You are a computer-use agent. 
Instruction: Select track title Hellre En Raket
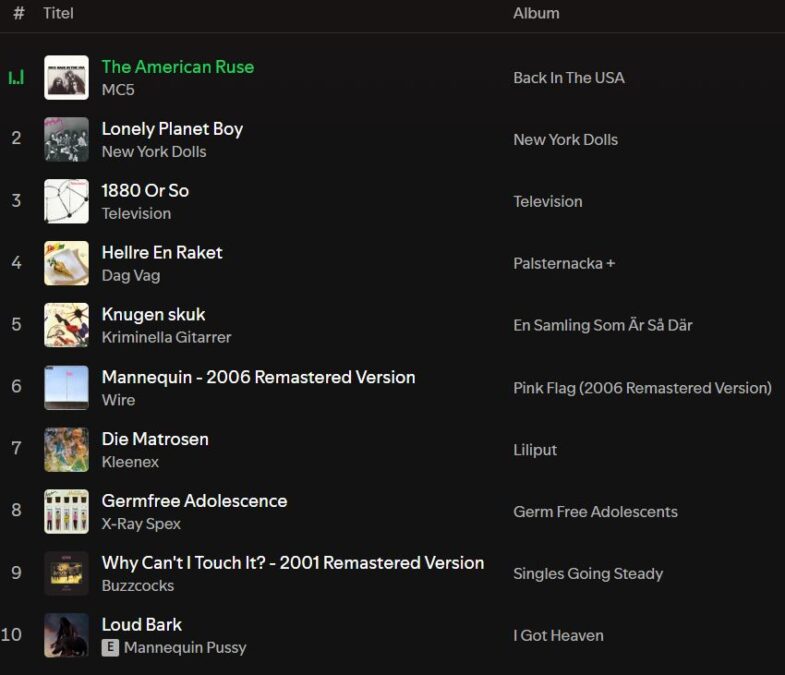(162, 252)
